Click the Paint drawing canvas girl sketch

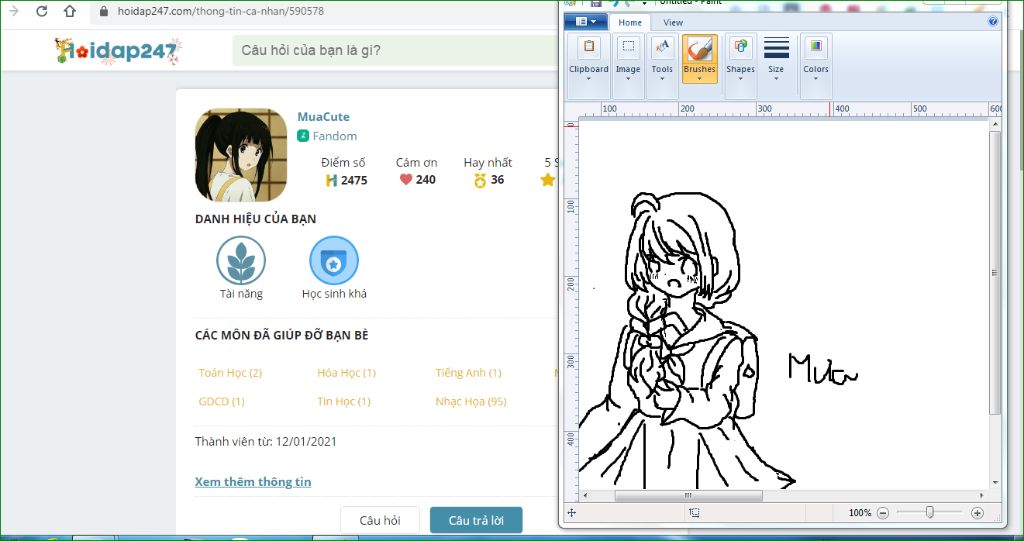point(686,340)
